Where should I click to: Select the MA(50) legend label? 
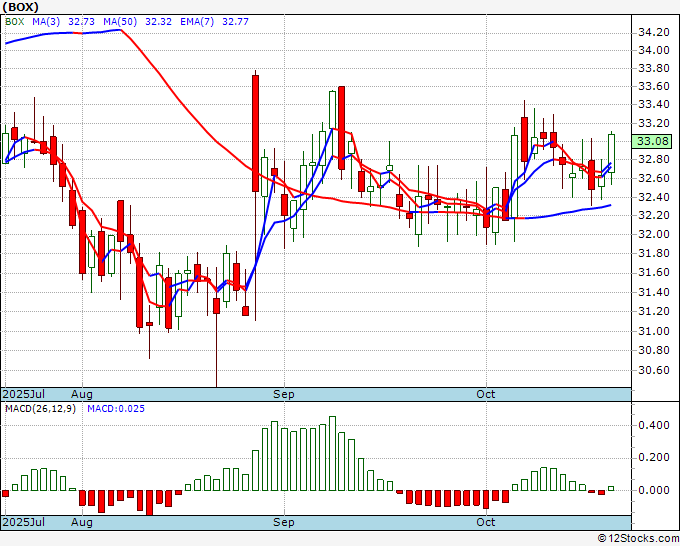[x=120, y=22]
